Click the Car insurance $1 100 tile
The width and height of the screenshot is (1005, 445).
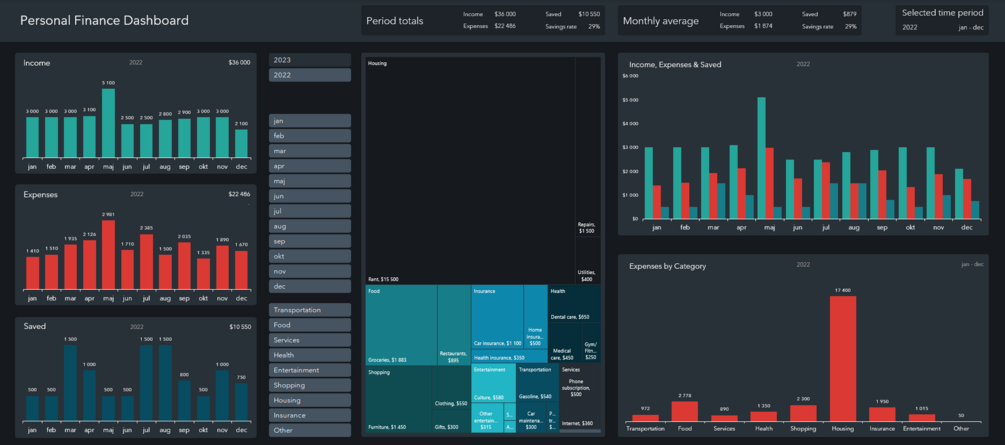497,317
